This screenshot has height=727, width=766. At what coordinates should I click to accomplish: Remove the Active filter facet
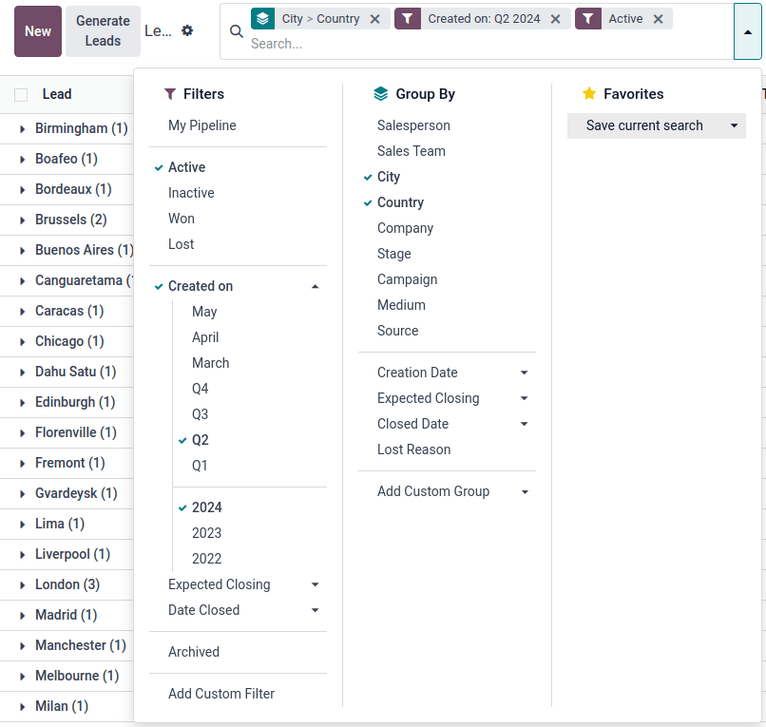tap(658, 19)
